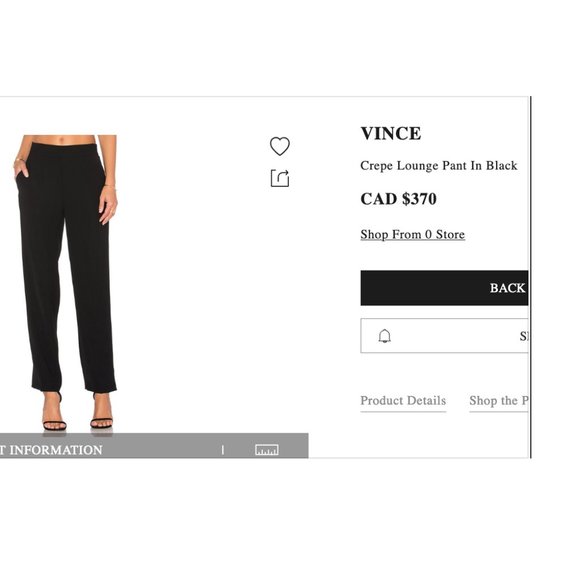Viewport: 580px width, 580px height.
Task: Open the size guide ruler icon
Action: tap(267, 449)
